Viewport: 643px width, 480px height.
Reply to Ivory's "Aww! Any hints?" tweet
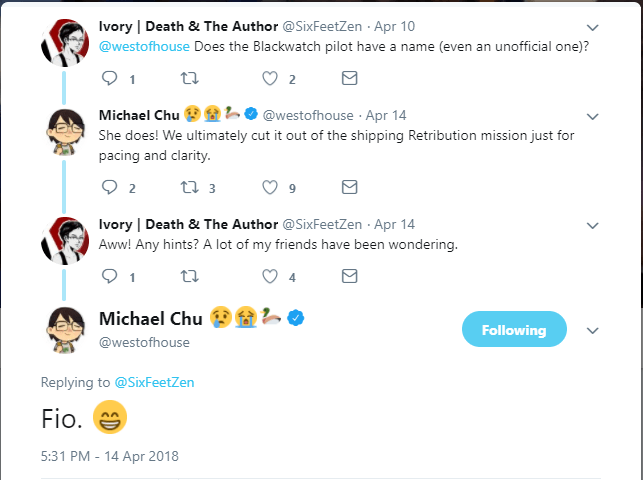click(110, 277)
